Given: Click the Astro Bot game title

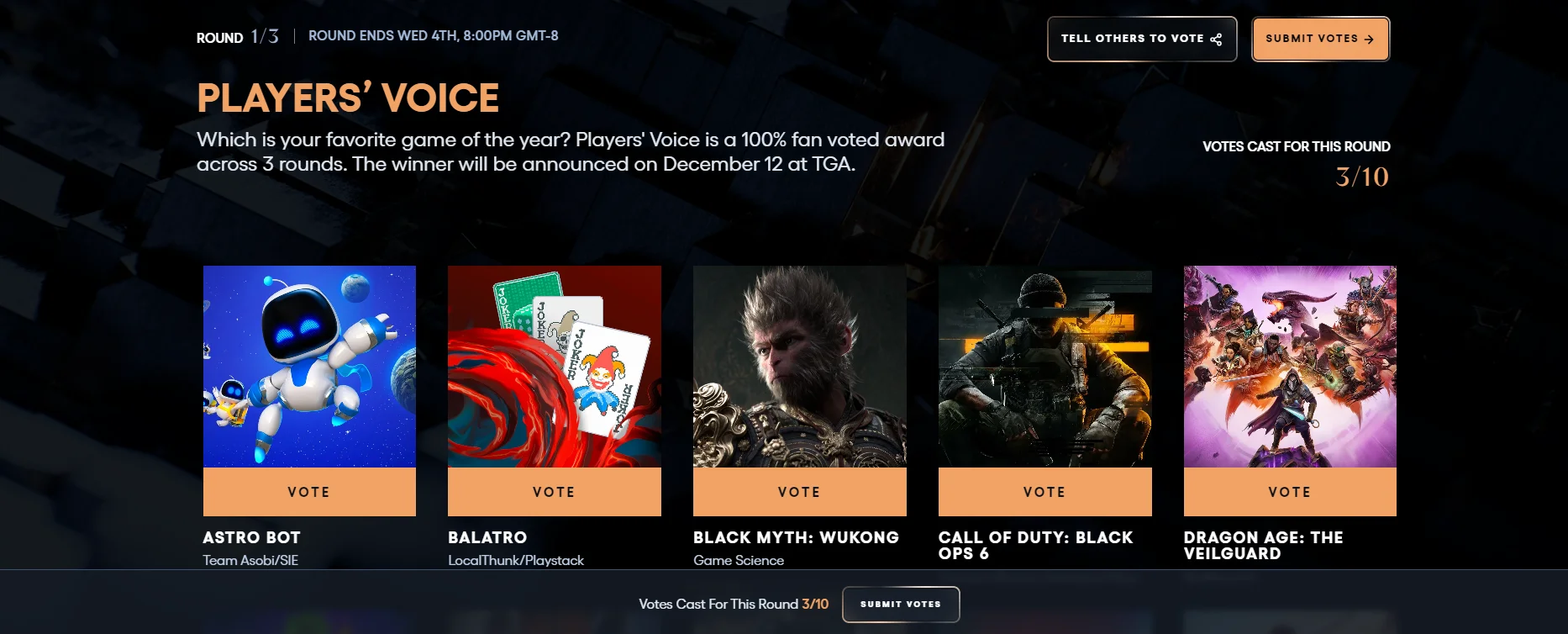Looking at the screenshot, I should (251, 537).
